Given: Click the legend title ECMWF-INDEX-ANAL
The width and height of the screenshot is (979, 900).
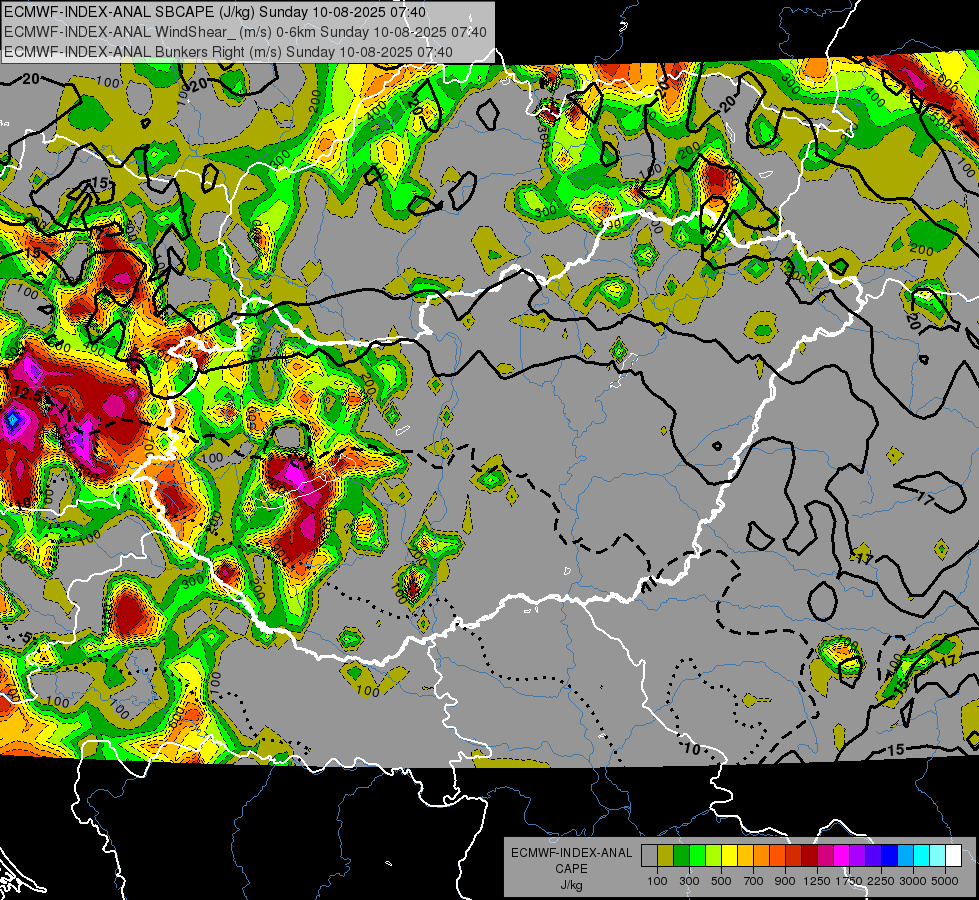Looking at the screenshot, I should point(572,853).
